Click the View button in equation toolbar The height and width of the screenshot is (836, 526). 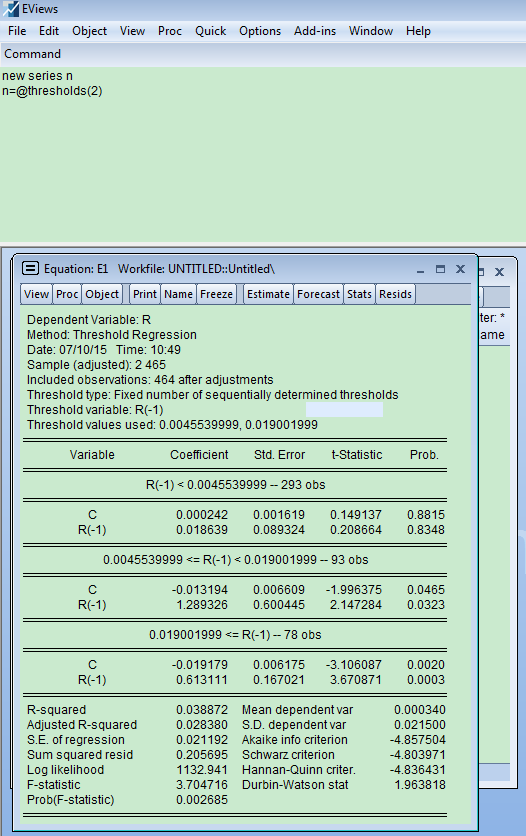(x=36, y=294)
